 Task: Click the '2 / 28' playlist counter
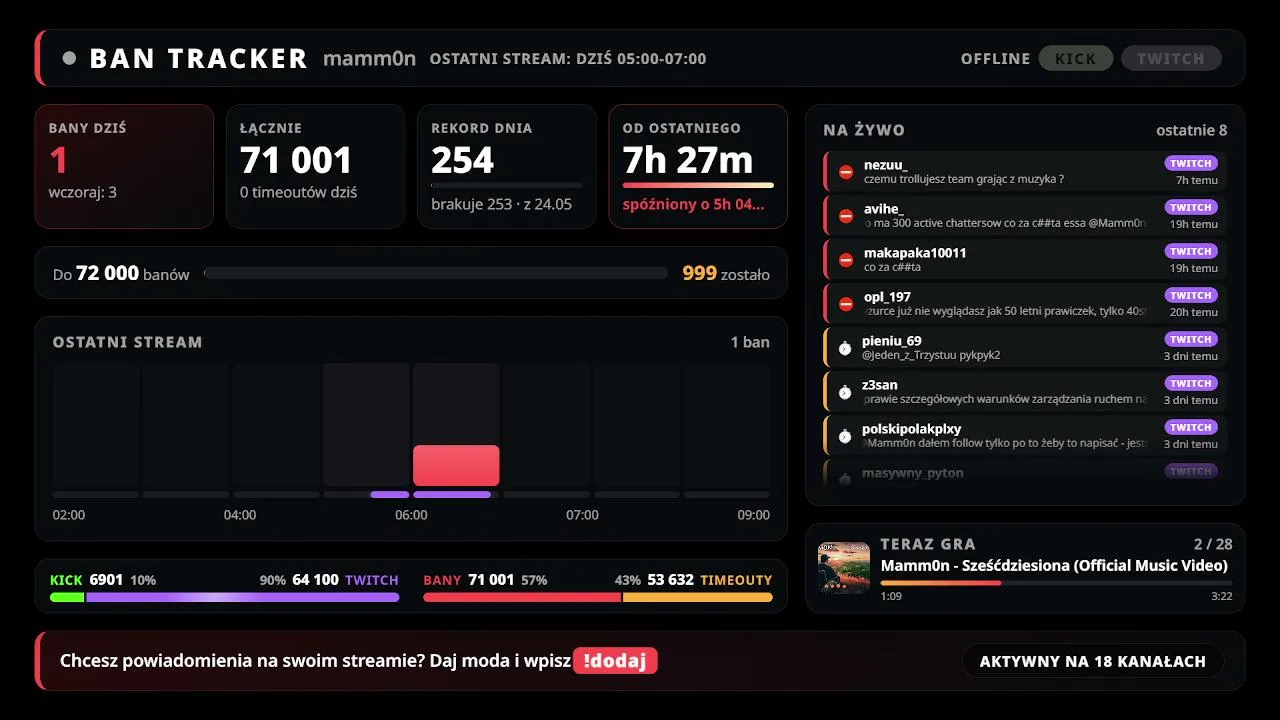point(1213,544)
